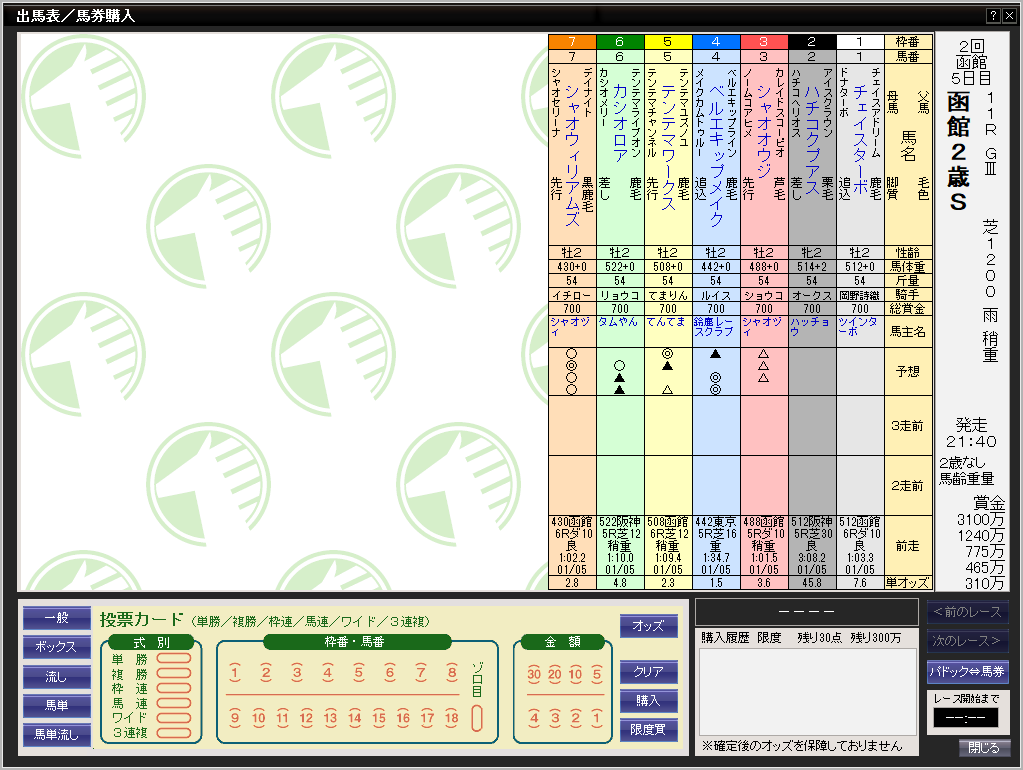Mark horse number 12 in 枠番・馬番
Screen dimensions: 1023x770
[306, 718]
